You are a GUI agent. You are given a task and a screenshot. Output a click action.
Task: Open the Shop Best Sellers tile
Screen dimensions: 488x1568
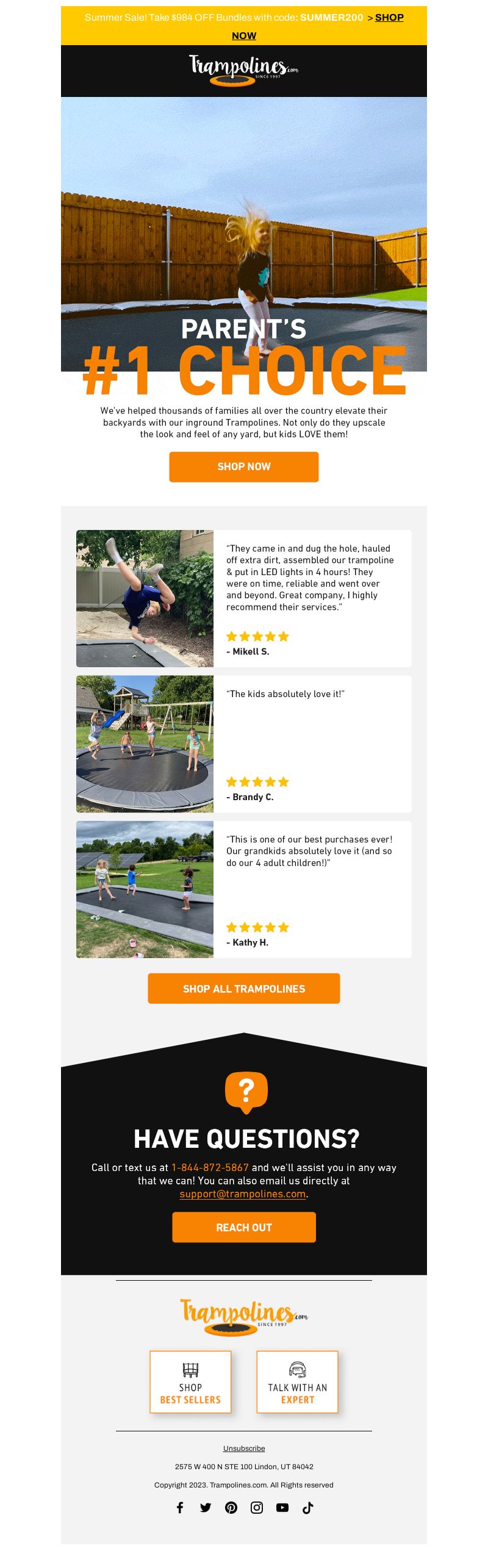[x=190, y=1381]
